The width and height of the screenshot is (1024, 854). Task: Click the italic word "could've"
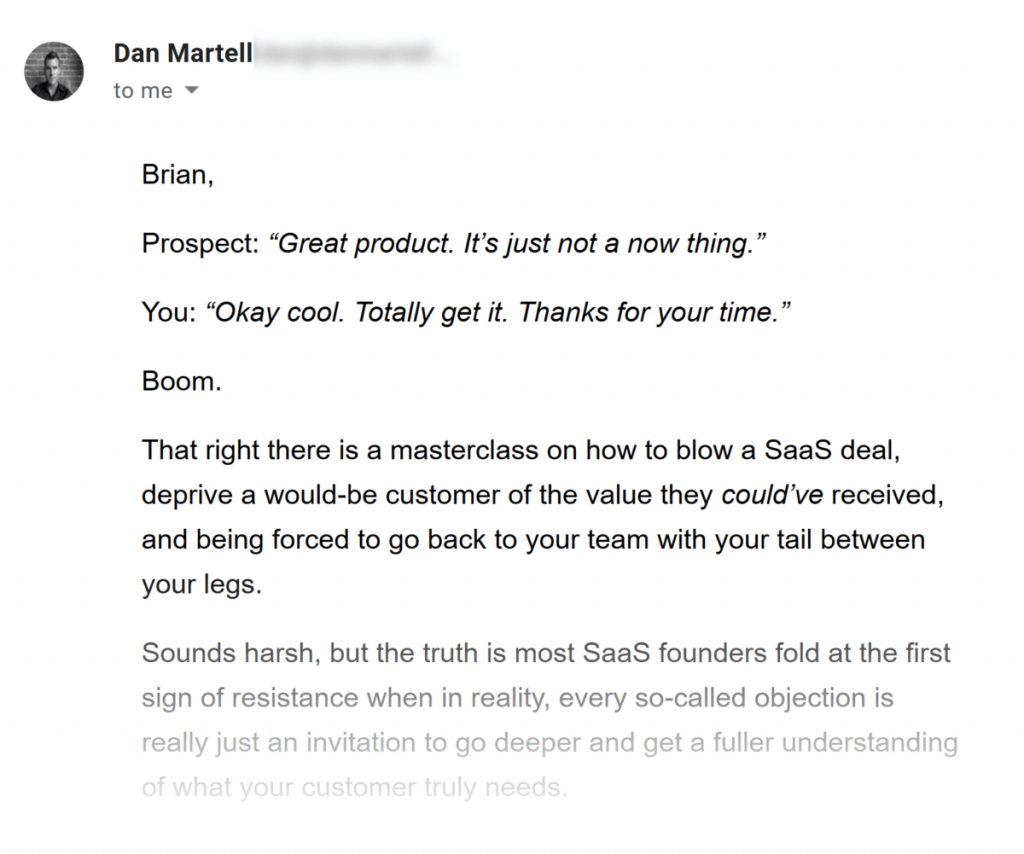pos(773,495)
